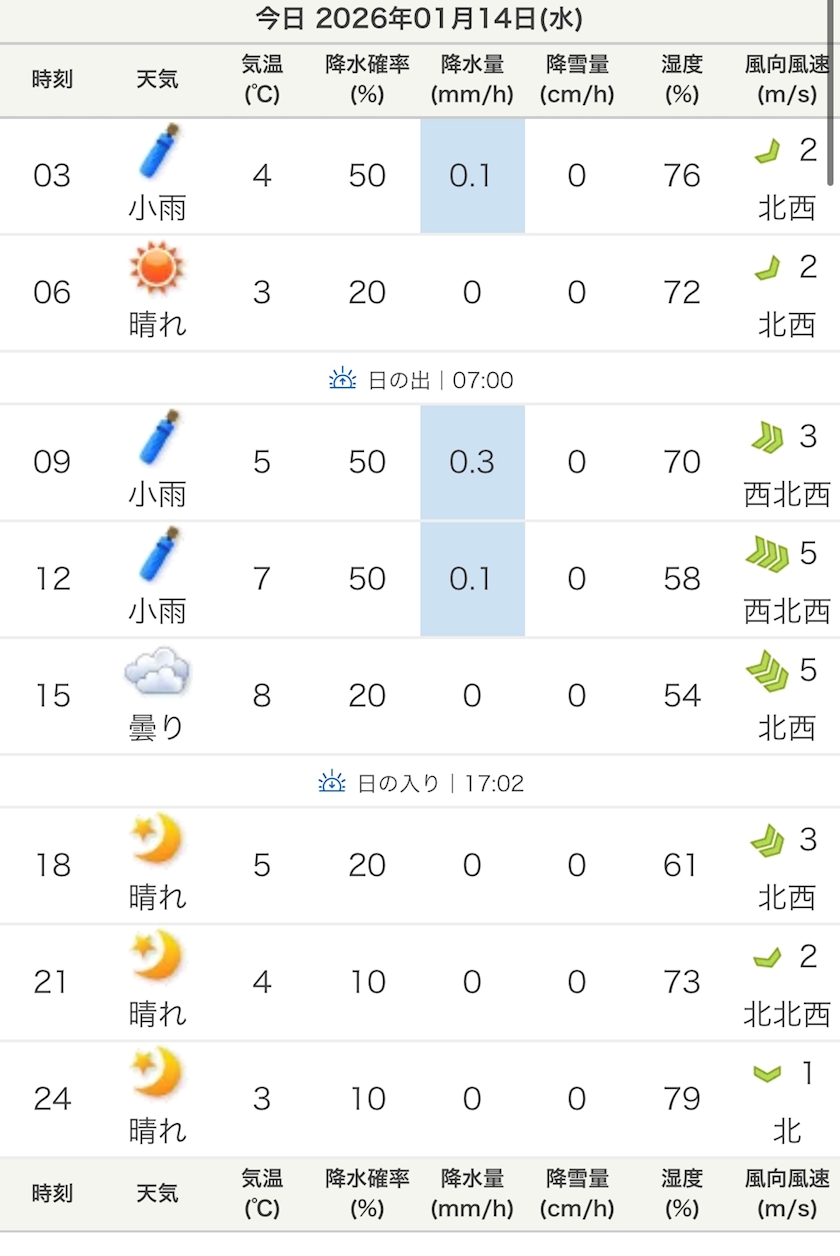The width and height of the screenshot is (840, 1256).
Task: Click the 日の入り 17:02 sunset row
Action: point(420,783)
